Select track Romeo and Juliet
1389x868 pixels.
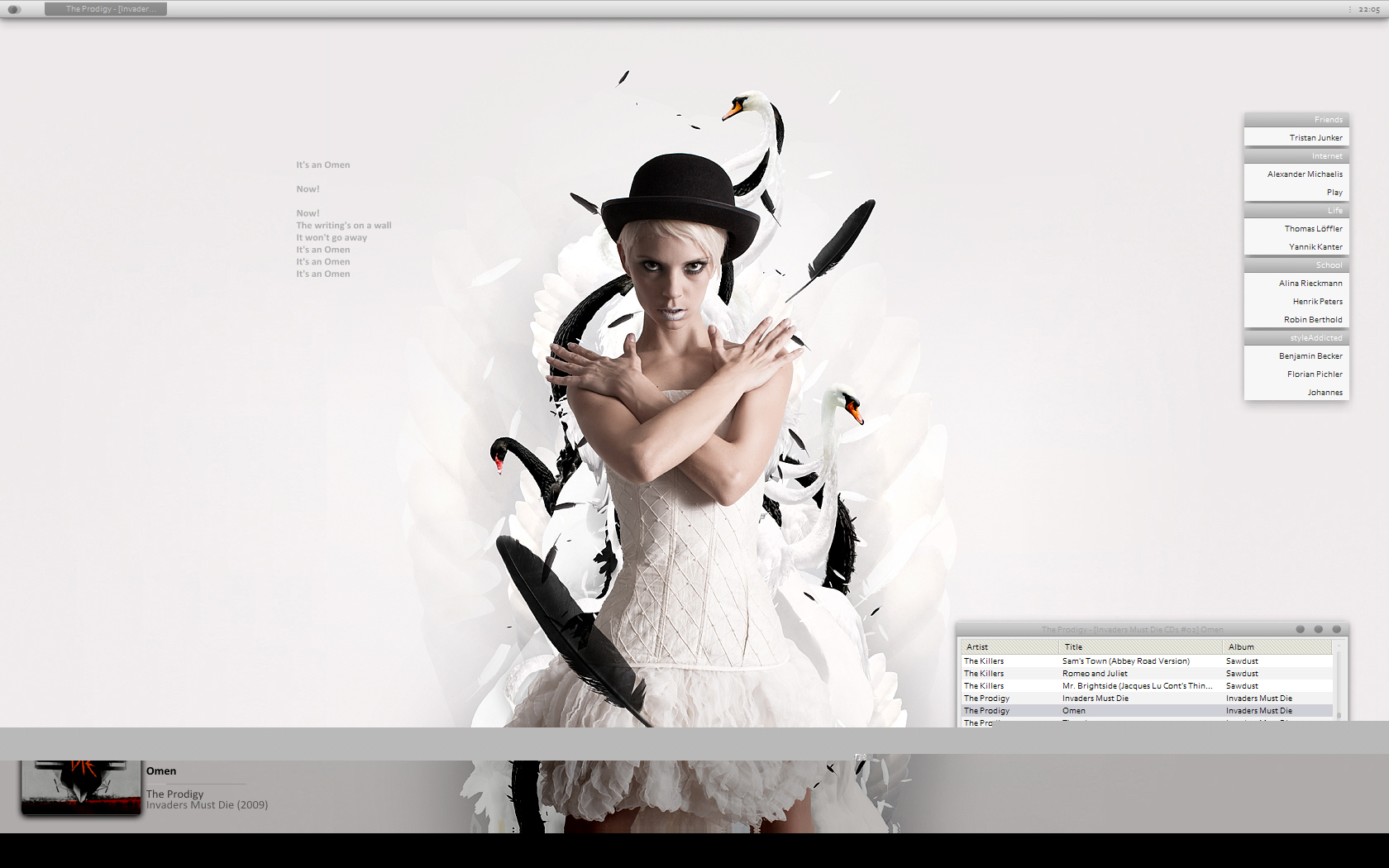1095,674
